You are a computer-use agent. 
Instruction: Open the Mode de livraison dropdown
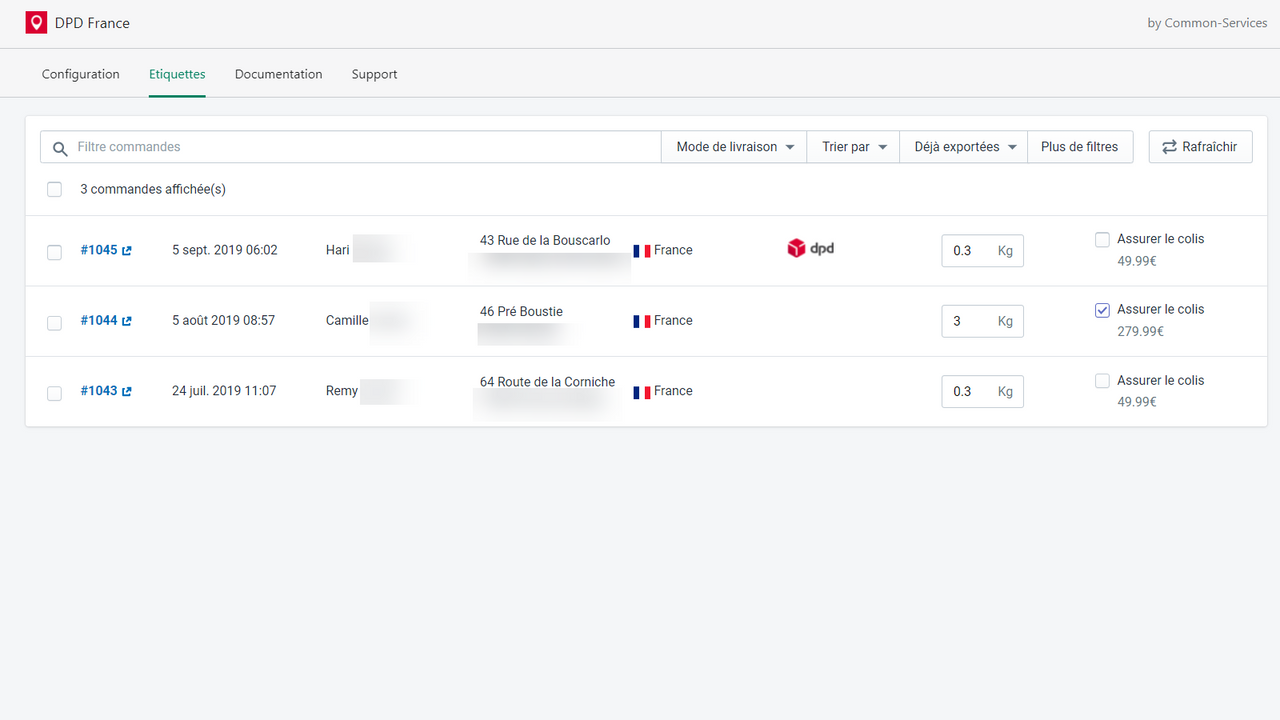coord(733,146)
